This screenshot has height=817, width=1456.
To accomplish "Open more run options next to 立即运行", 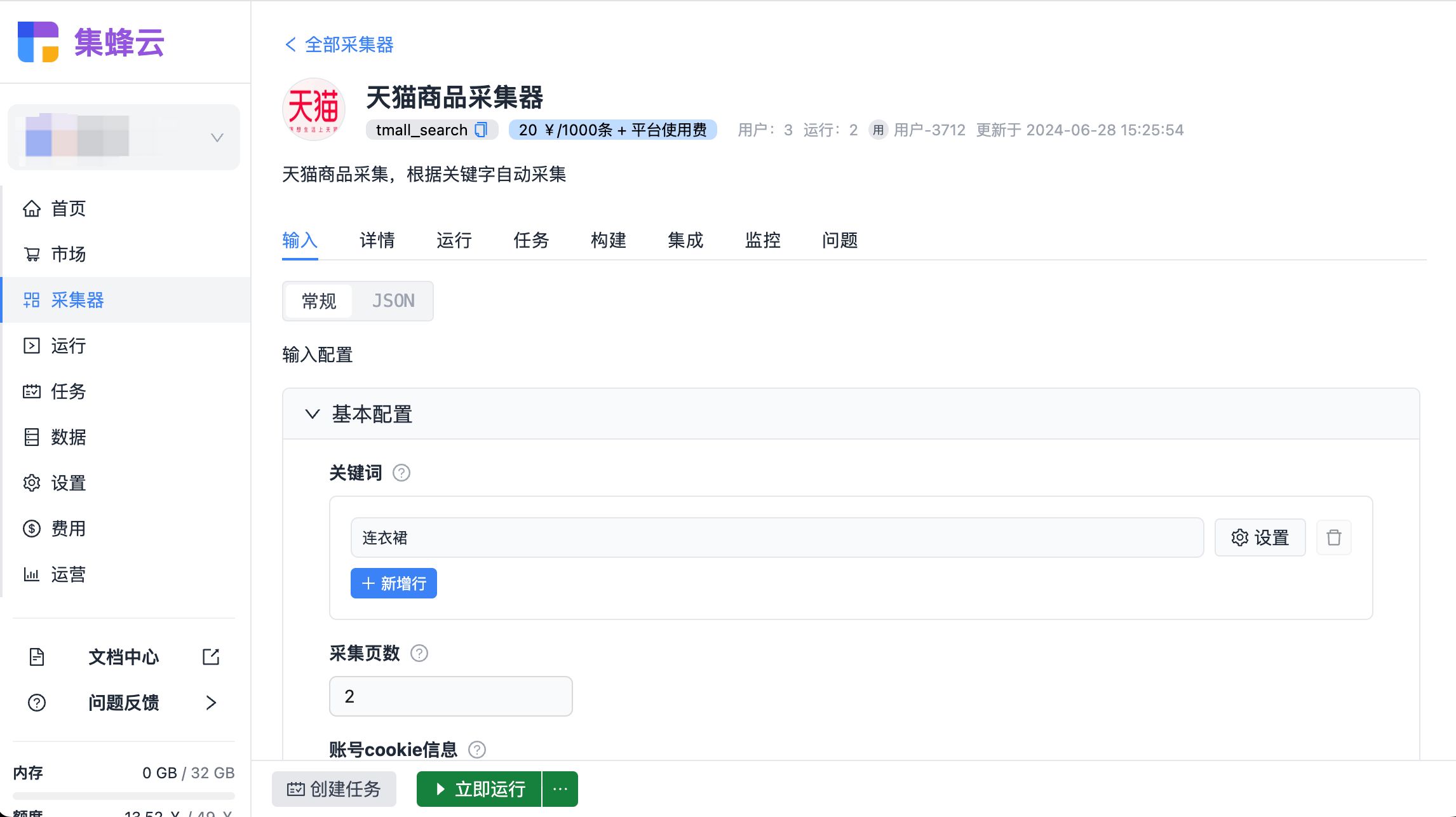I will [560, 789].
